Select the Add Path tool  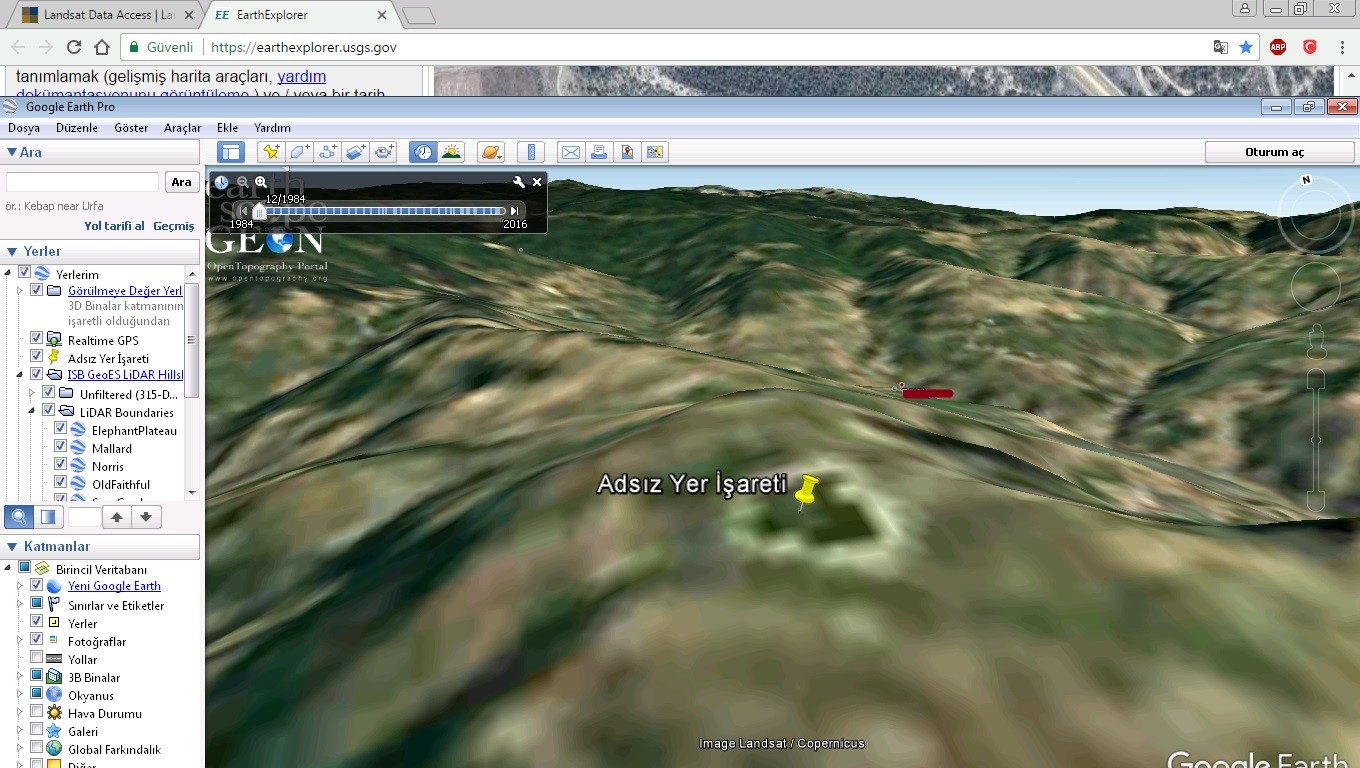point(328,152)
